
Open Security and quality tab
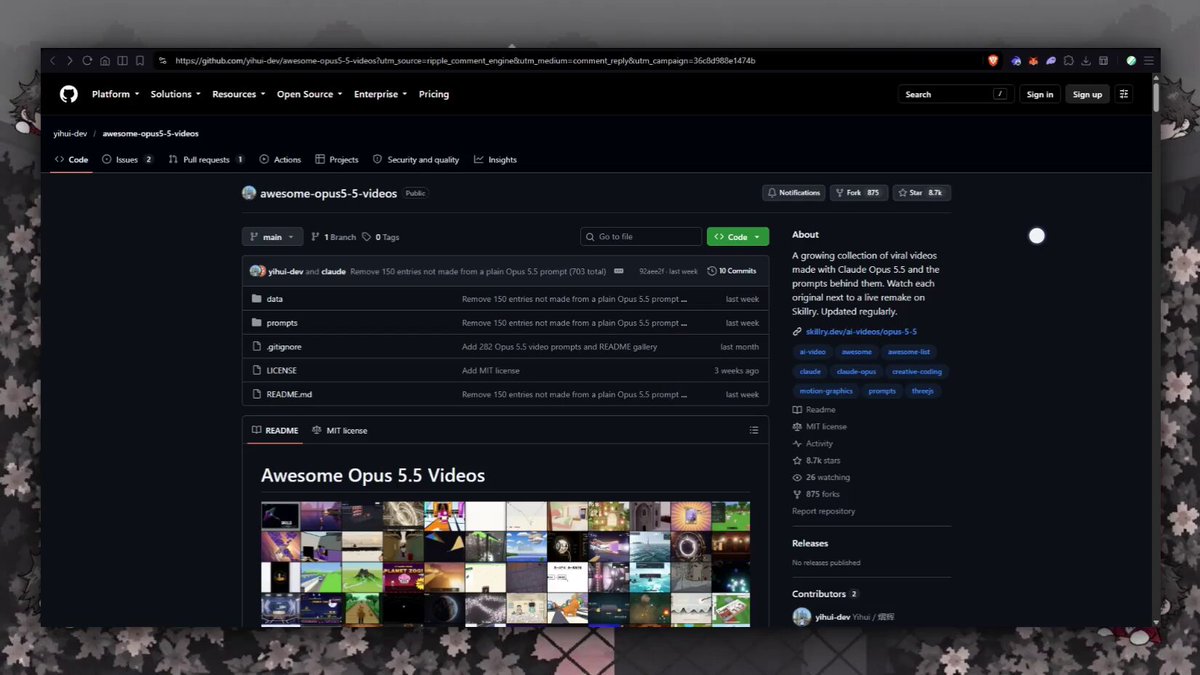(x=416, y=160)
